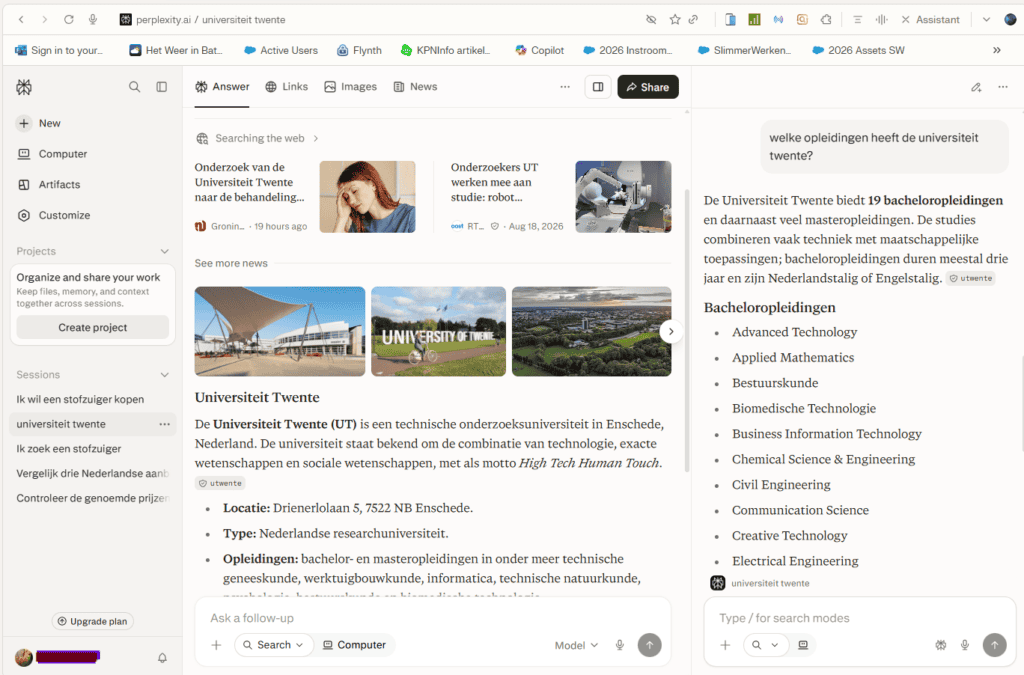
Task: Focus the 'Ask a follow-up' input
Action: click(x=433, y=618)
